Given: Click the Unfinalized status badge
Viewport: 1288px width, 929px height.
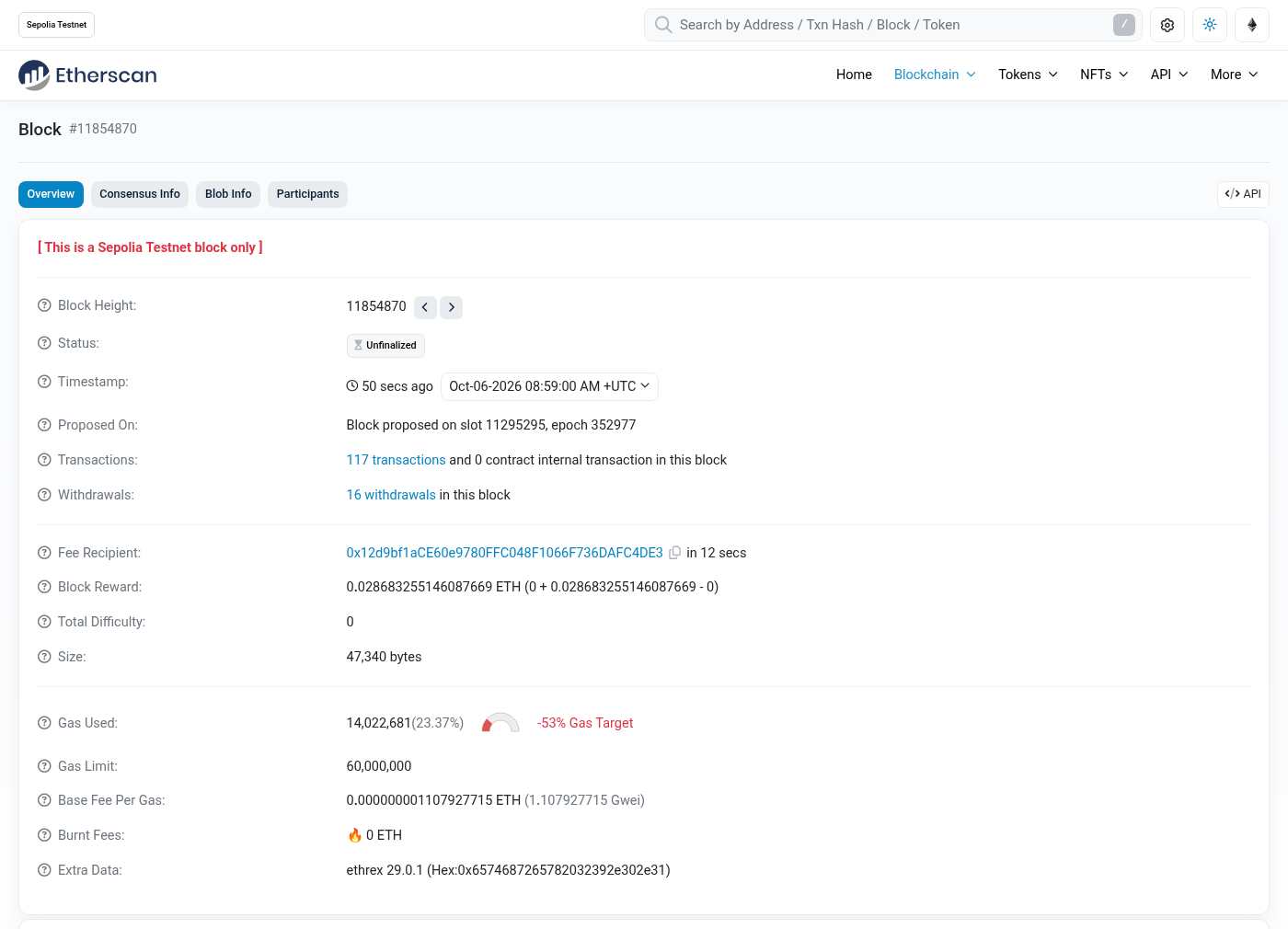Looking at the screenshot, I should pyautogui.click(x=385, y=346).
